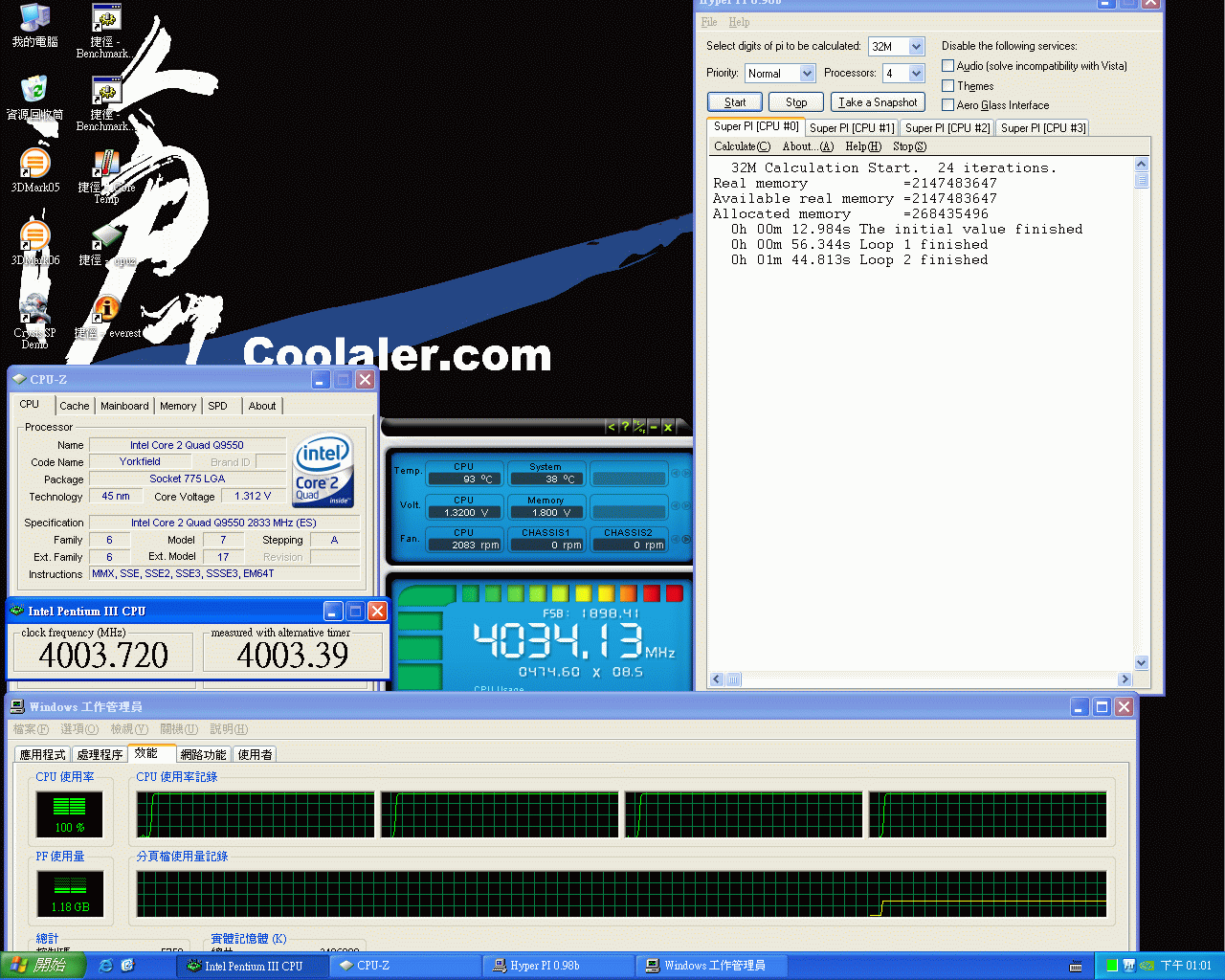1225x980 pixels.
Task: Open the Task Manager 使用者 tab
Action: click(x=255, y=754)
